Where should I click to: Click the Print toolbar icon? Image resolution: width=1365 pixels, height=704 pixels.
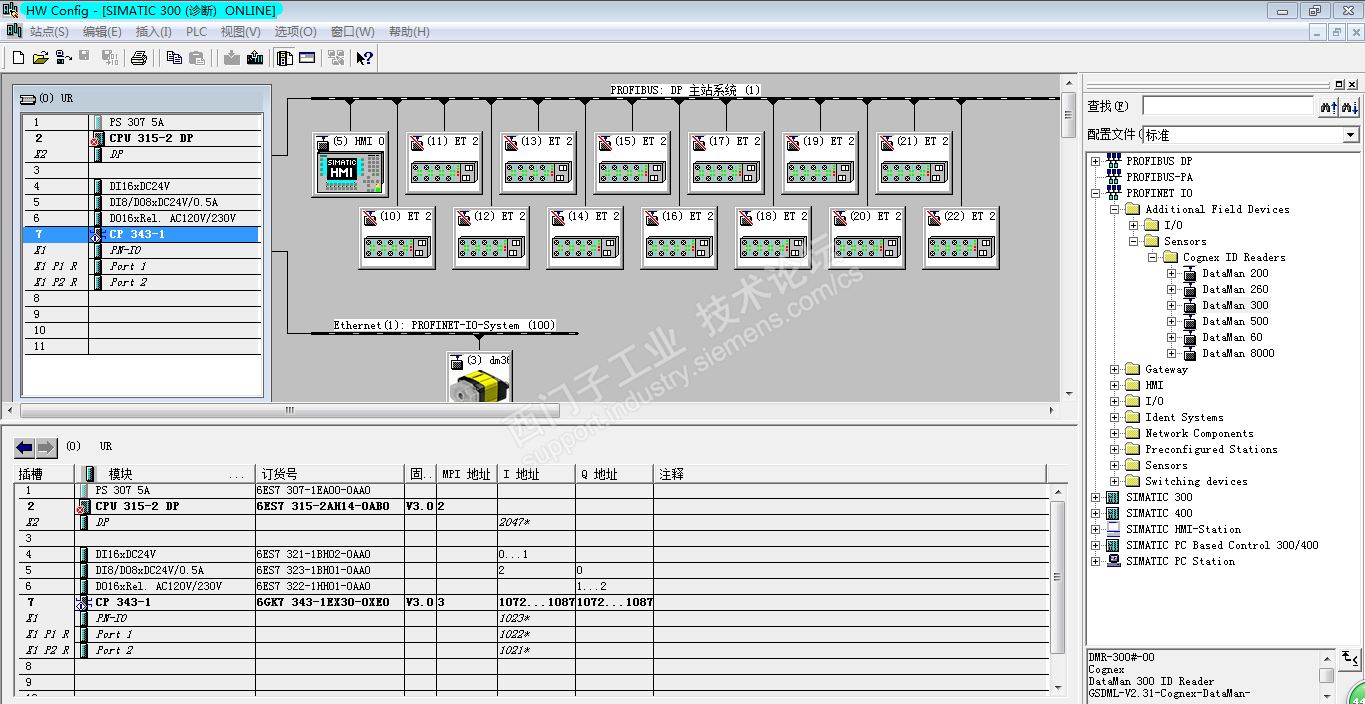[x=139, y=58]
